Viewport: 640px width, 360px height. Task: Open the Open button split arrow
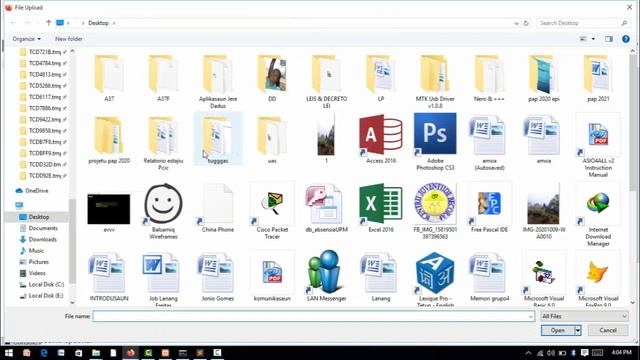578,330
